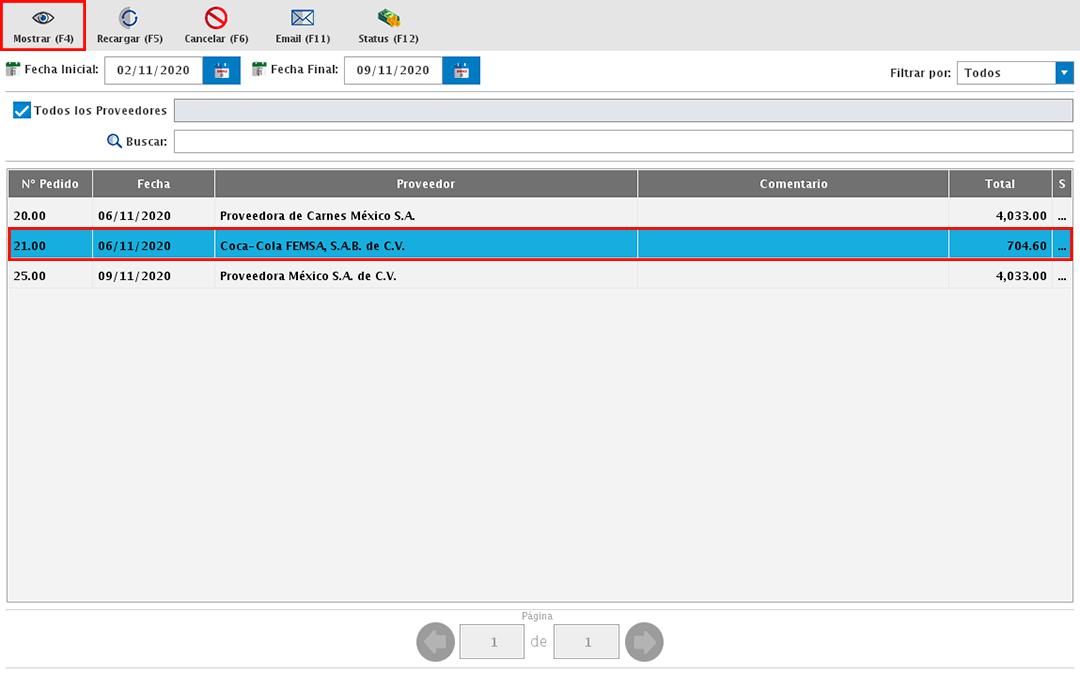Click into the Buscar search field
The image size is (1080, 674).
click(x=623, y=142)
